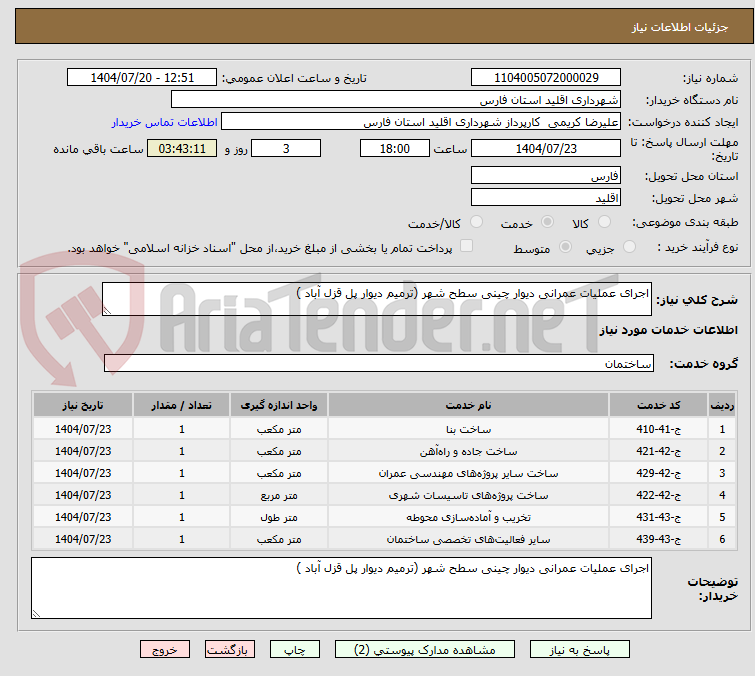This screenshot has width=755, height=676.
Task: Click تخریب و آماده‌سازی محوطه cell
Action: pyautogui.click(x=469, y=517)
